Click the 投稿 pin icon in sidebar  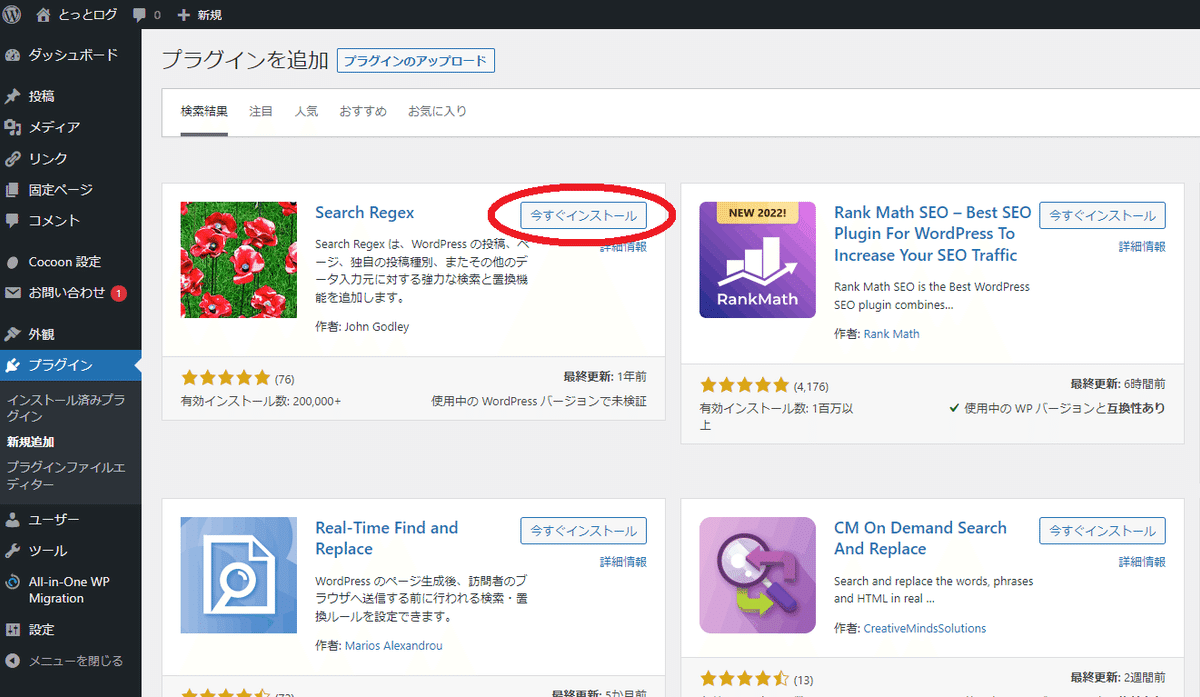tap(13, 97)
